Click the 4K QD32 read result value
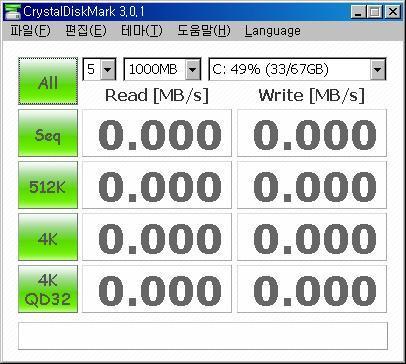This screenshot has width=406, height=364. click(157, 289)
